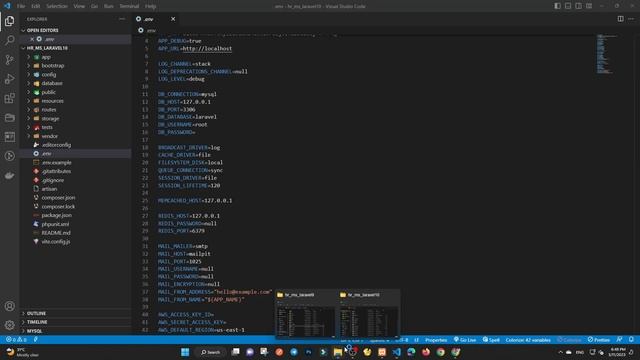Click errors and warnings status indicator
This screenshot has height=360, width=640.
pos(16,340)
